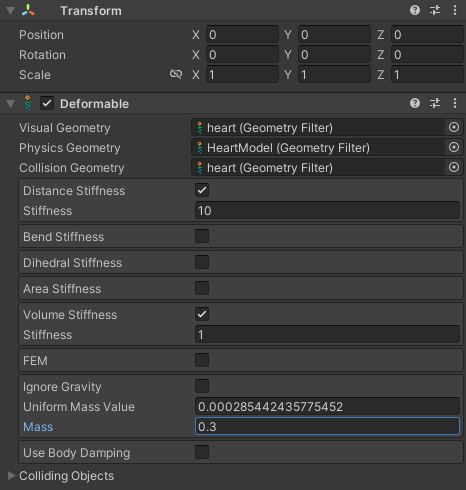Open Transform component help reference
The height and width of the screenshot is (490, 466).
(415, 10)
